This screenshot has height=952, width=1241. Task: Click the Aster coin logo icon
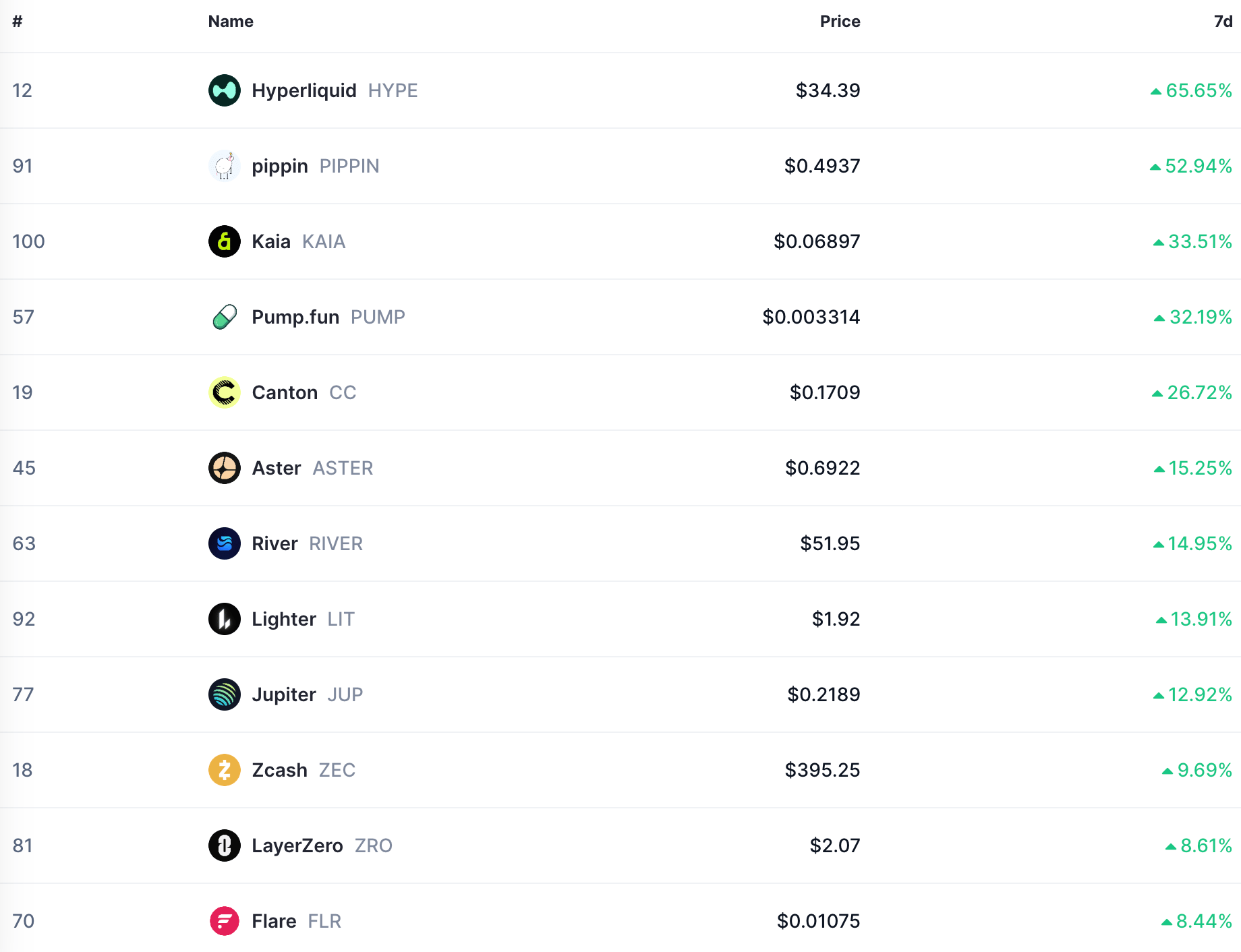coord(224,468)
